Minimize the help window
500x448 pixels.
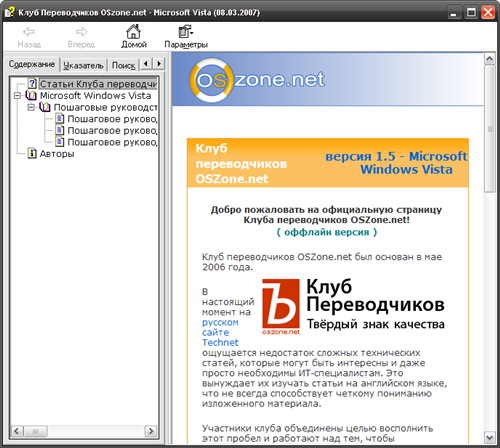453,13
